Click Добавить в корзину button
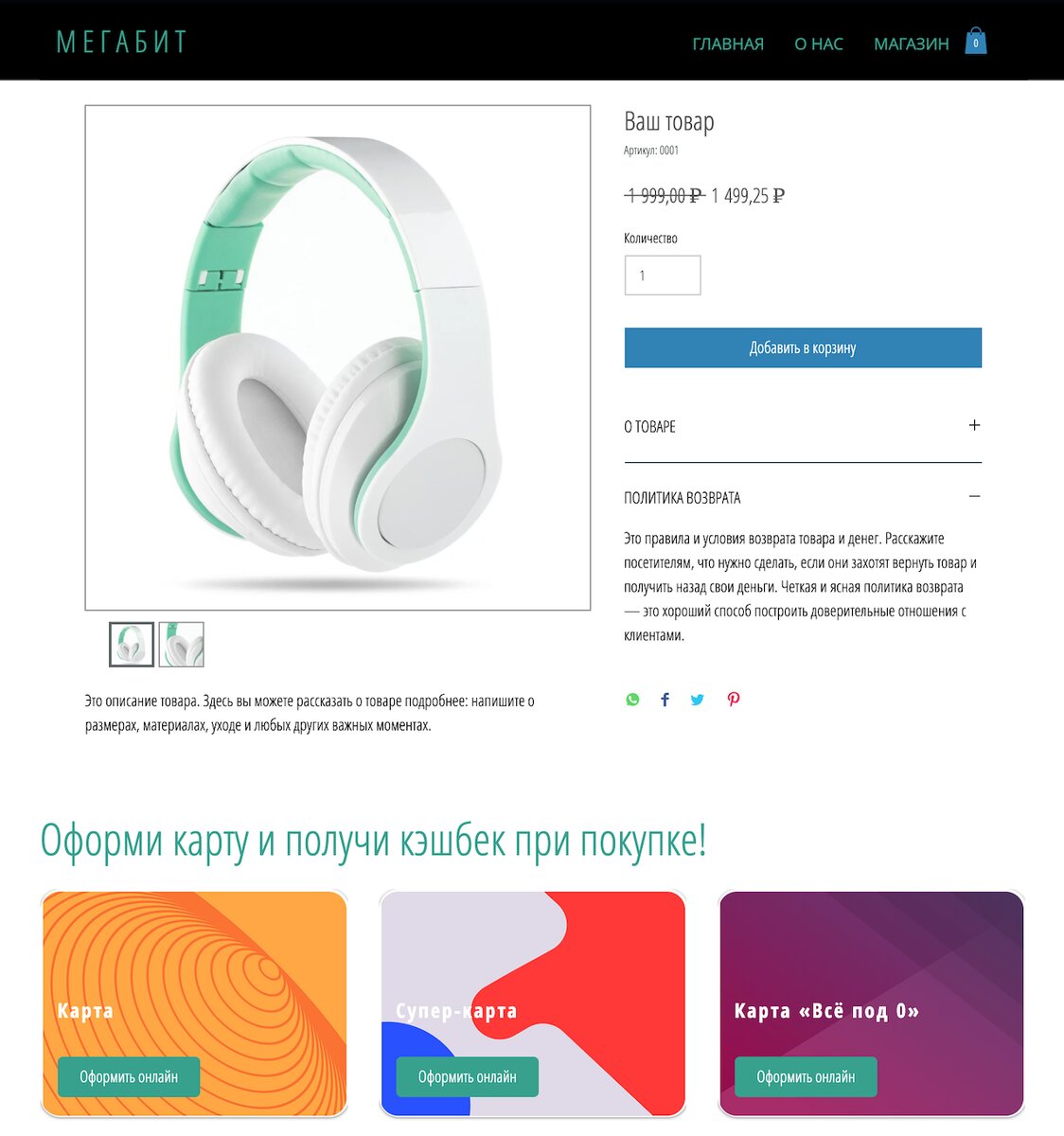This screenshot has width=1064, height=1136. (x=803, y=347)
